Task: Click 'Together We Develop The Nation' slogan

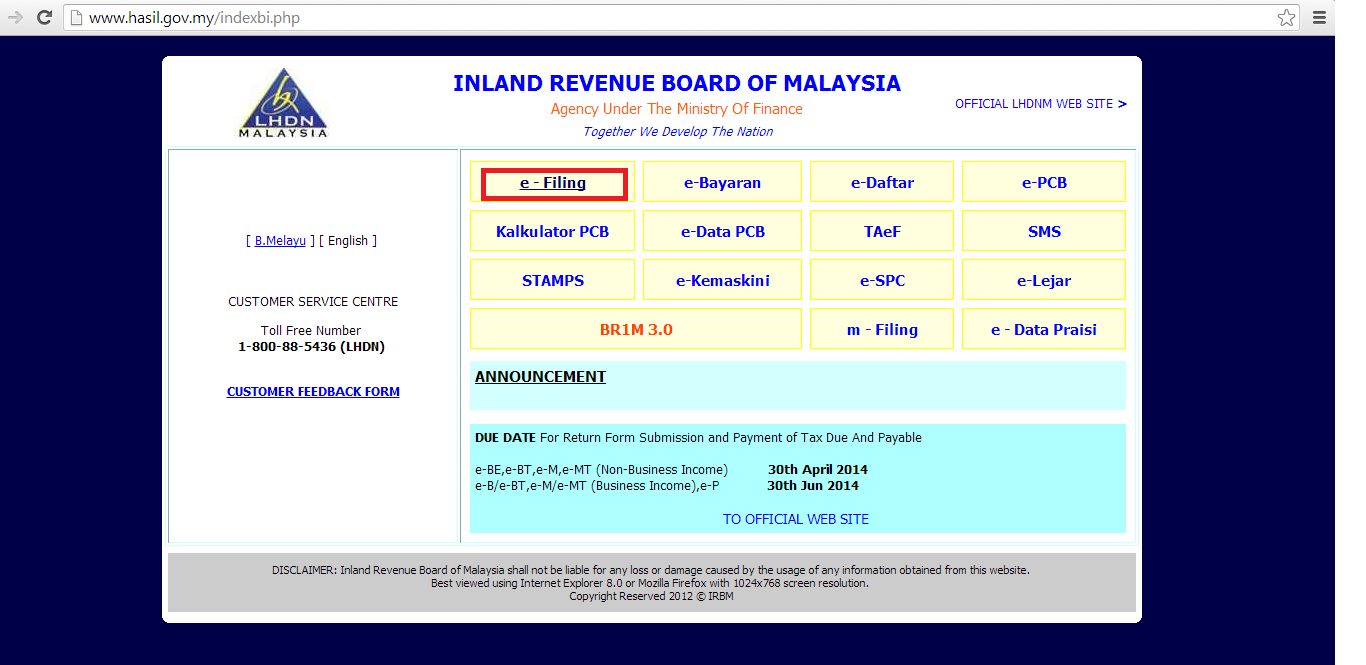Action: point(678,132)
